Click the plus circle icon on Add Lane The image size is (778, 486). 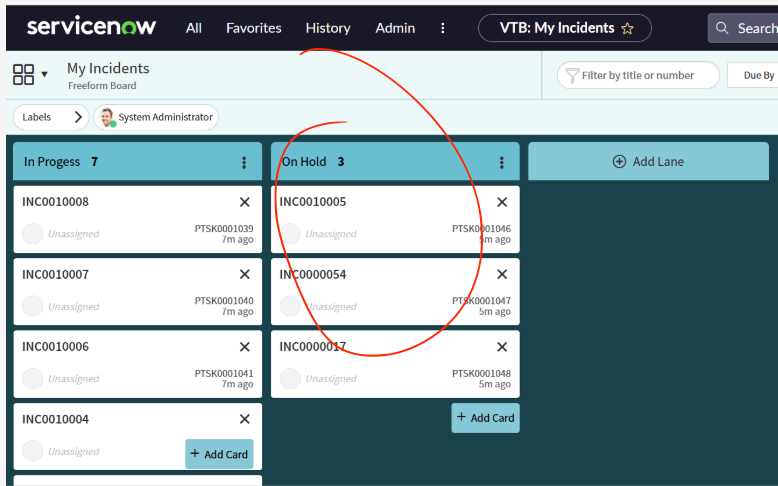(x=619, y=161)
